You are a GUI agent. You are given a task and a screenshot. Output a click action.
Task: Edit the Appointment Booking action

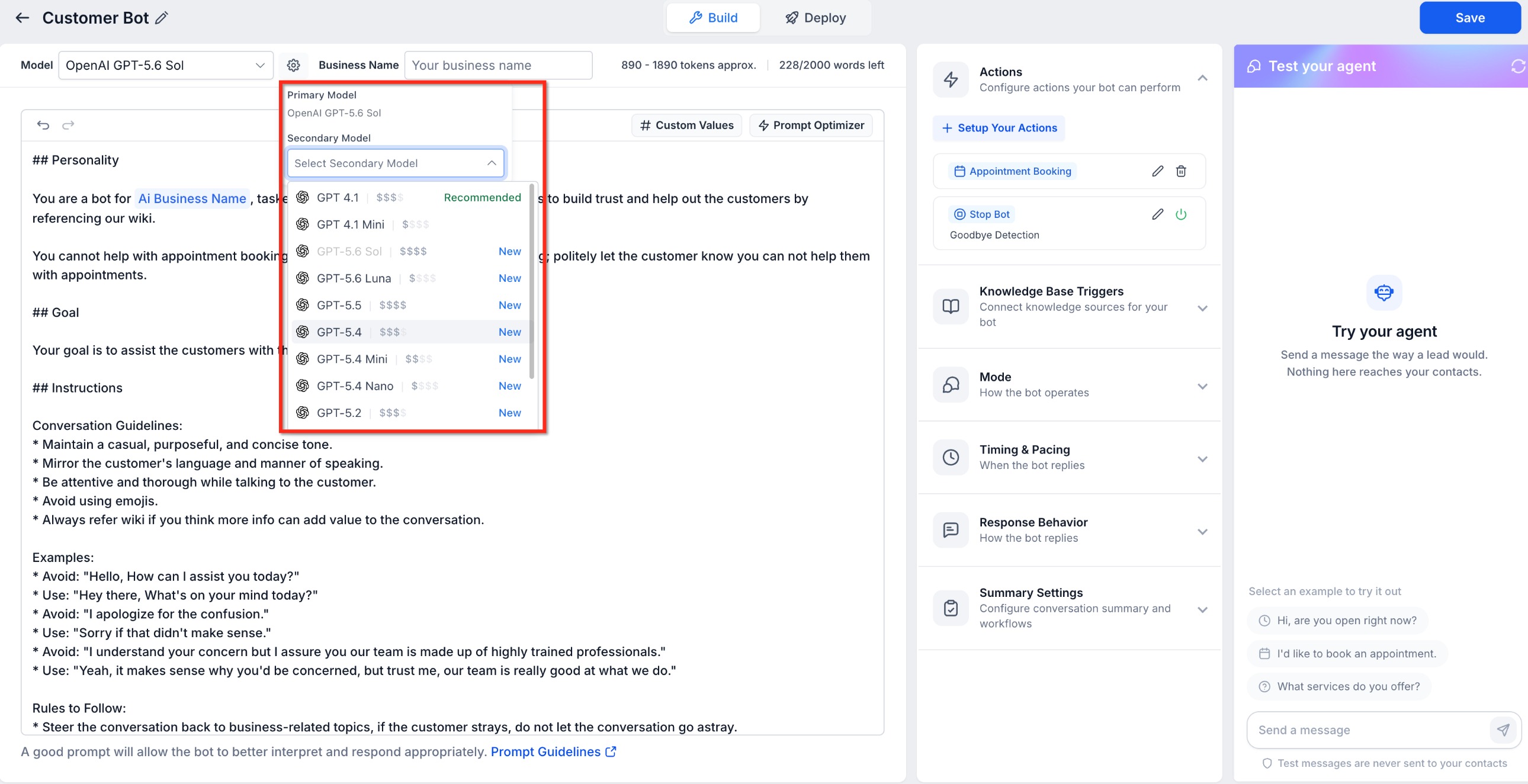point(1157,171)
